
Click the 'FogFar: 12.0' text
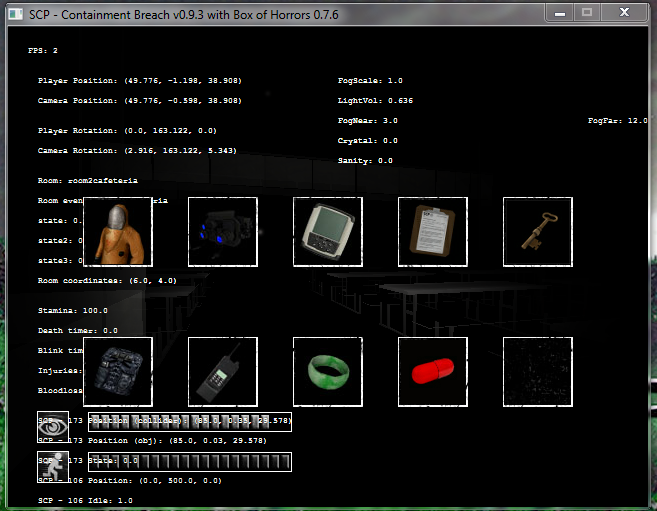pos(617,121)
